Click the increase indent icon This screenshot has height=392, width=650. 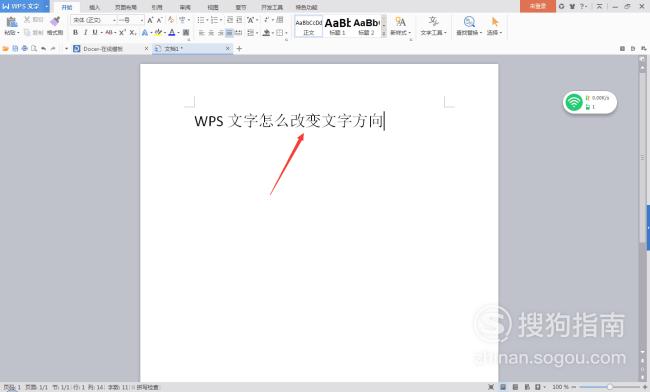click(239, 20)
